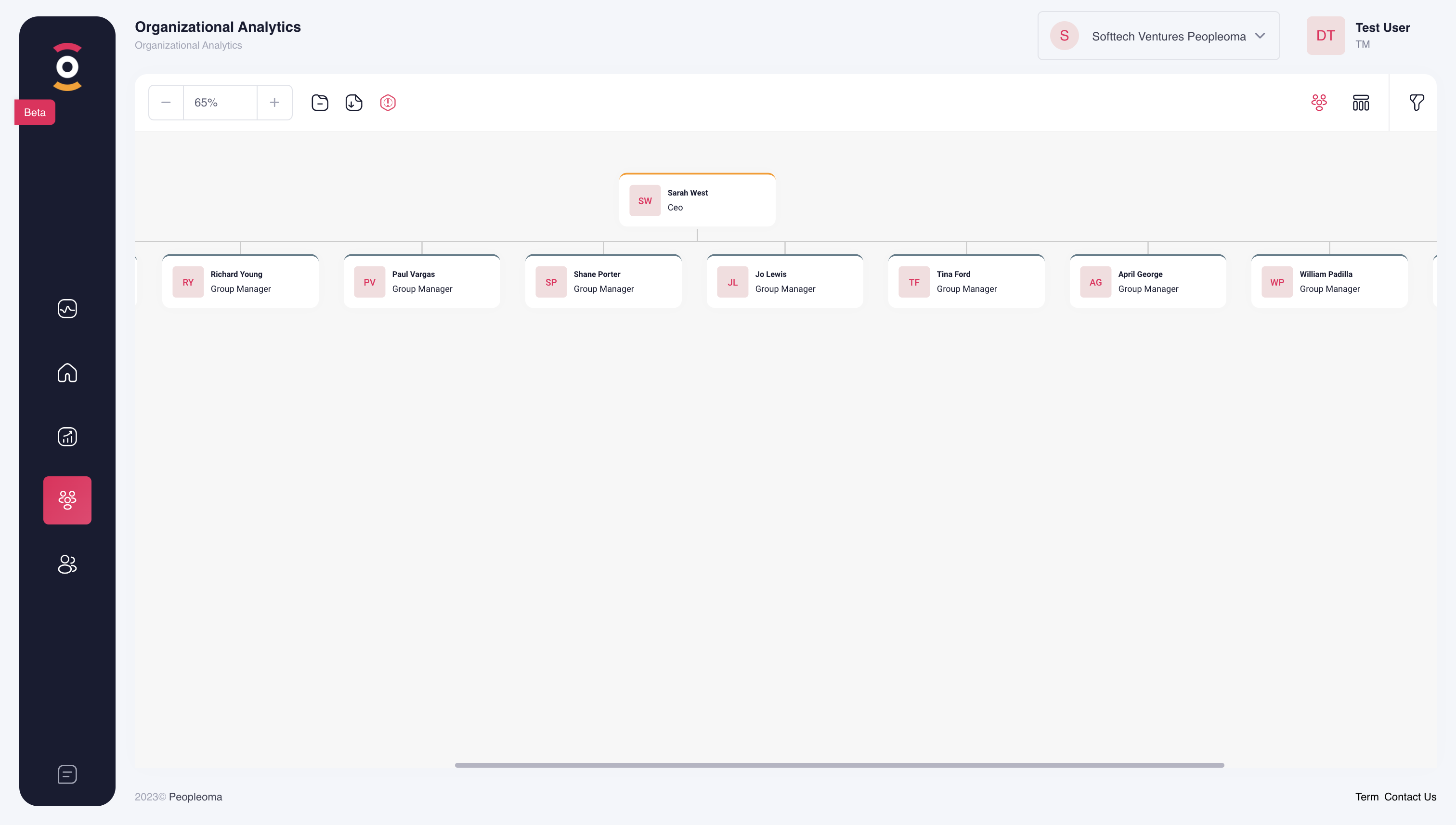The width and height of the screenshot is (1456, 825).
Task: Click the horizontal scrollbar of the chart
Action: click(839, 765)
